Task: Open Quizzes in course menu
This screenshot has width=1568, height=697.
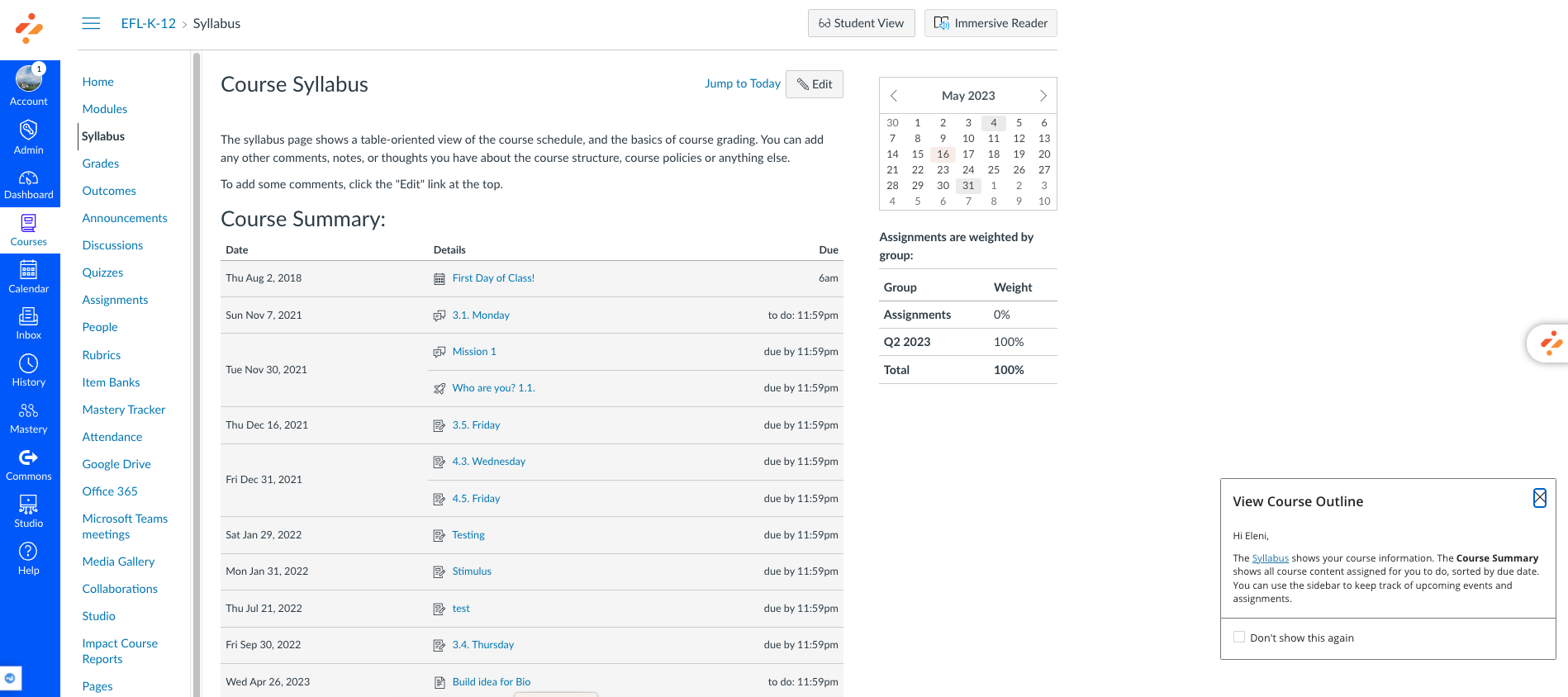Action: coord(102,273)
